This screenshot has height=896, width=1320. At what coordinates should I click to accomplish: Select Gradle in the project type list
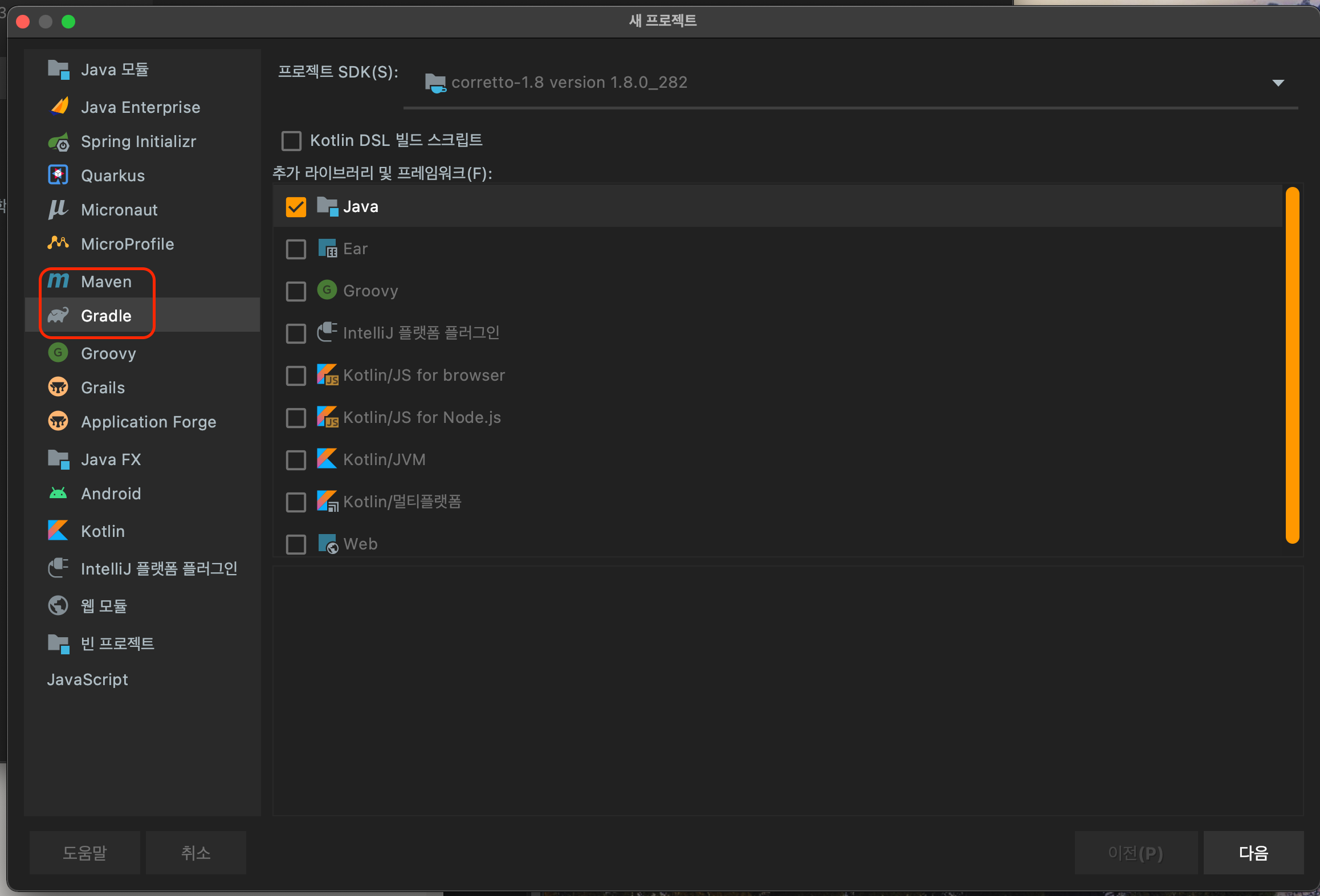click(142, 315)
